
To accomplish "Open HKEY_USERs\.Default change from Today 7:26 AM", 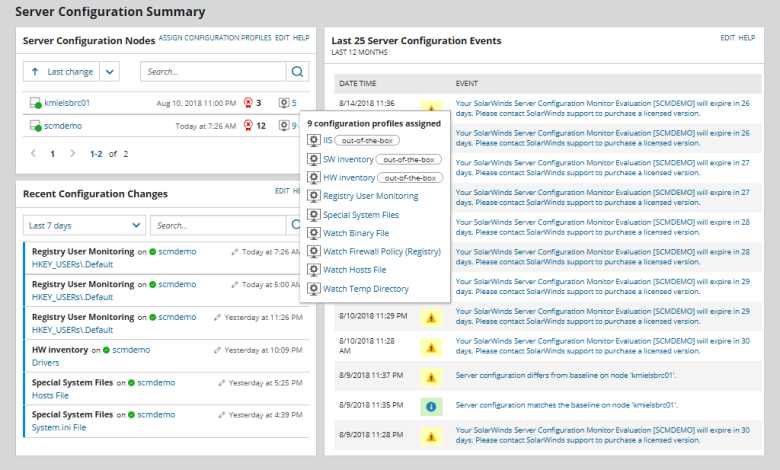I will click(x=72, y=264).
